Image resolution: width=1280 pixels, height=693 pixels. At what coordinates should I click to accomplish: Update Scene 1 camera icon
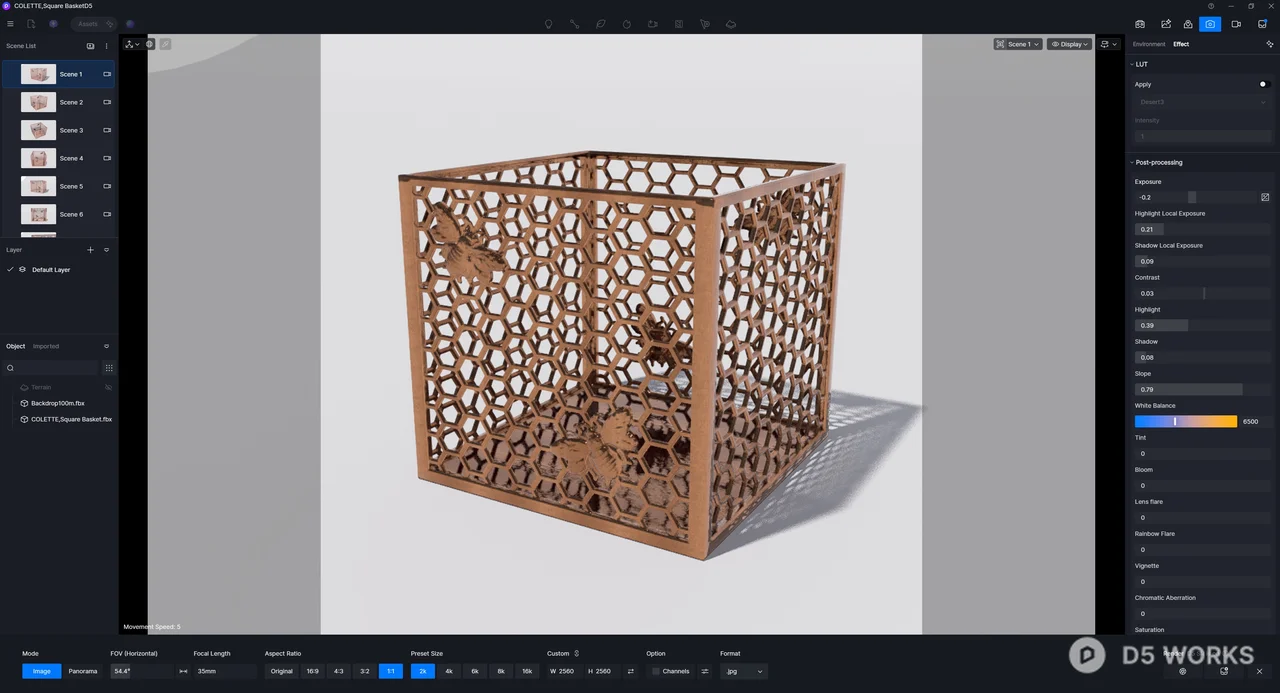(107, 74)
